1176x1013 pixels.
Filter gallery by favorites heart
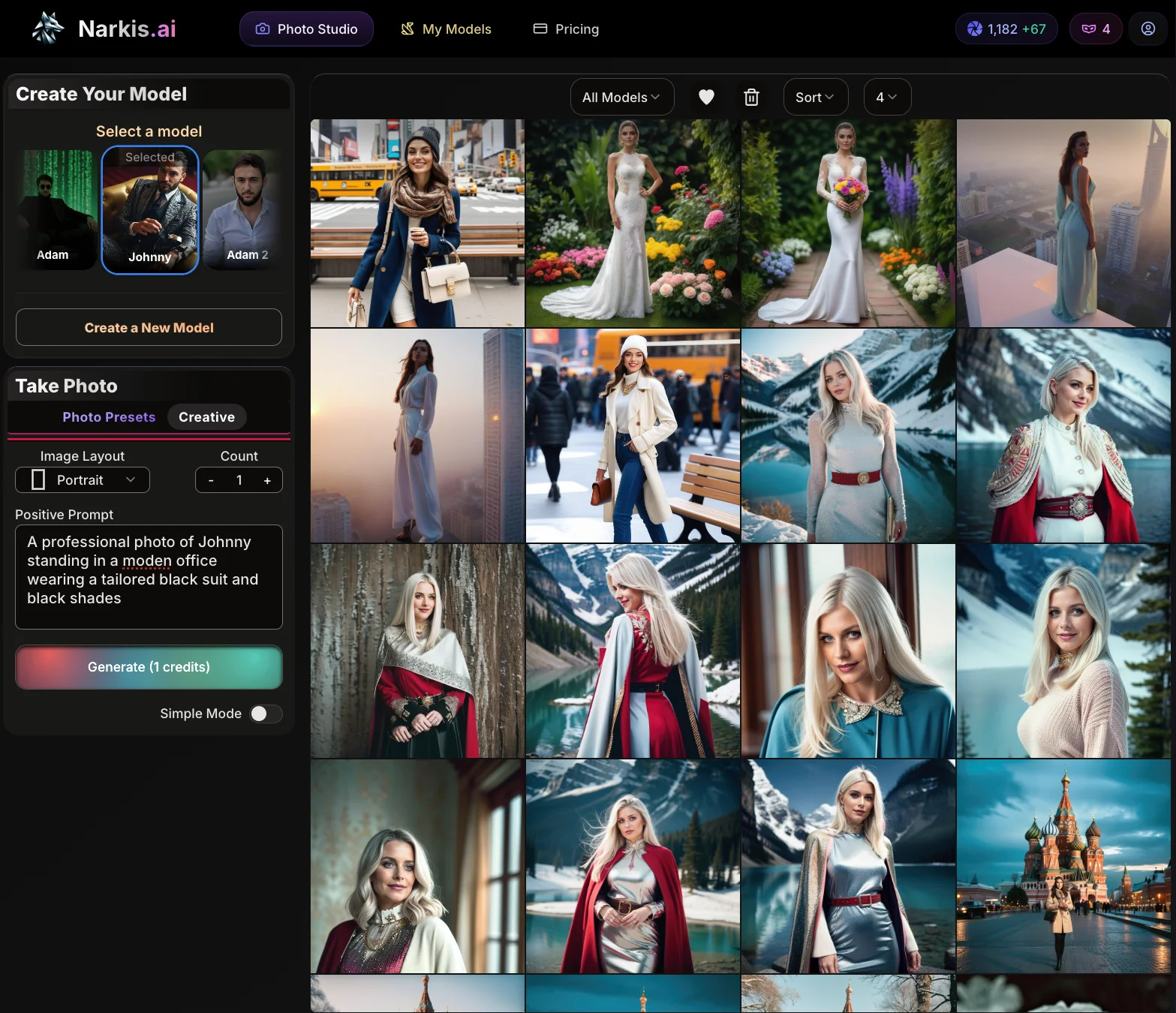click(x=706, y=98)
